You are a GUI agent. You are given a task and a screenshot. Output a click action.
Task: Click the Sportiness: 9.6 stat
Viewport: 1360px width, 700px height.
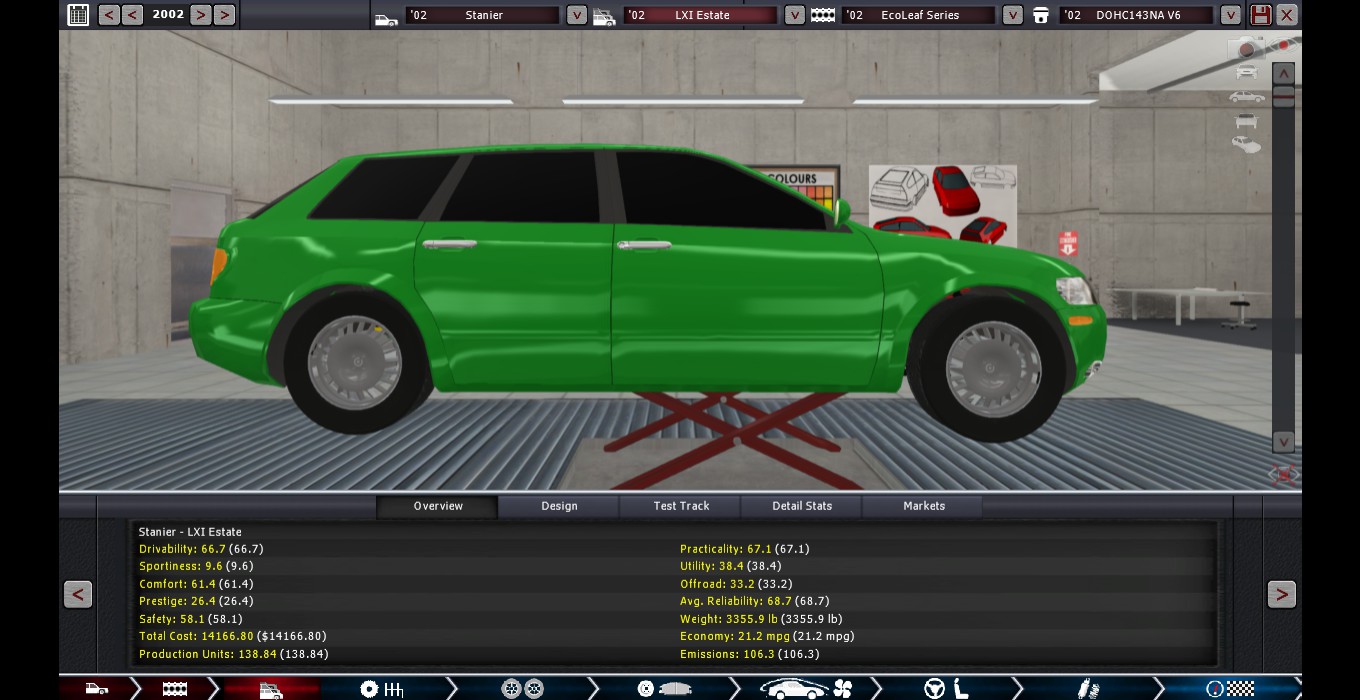[x=196, y=566]
